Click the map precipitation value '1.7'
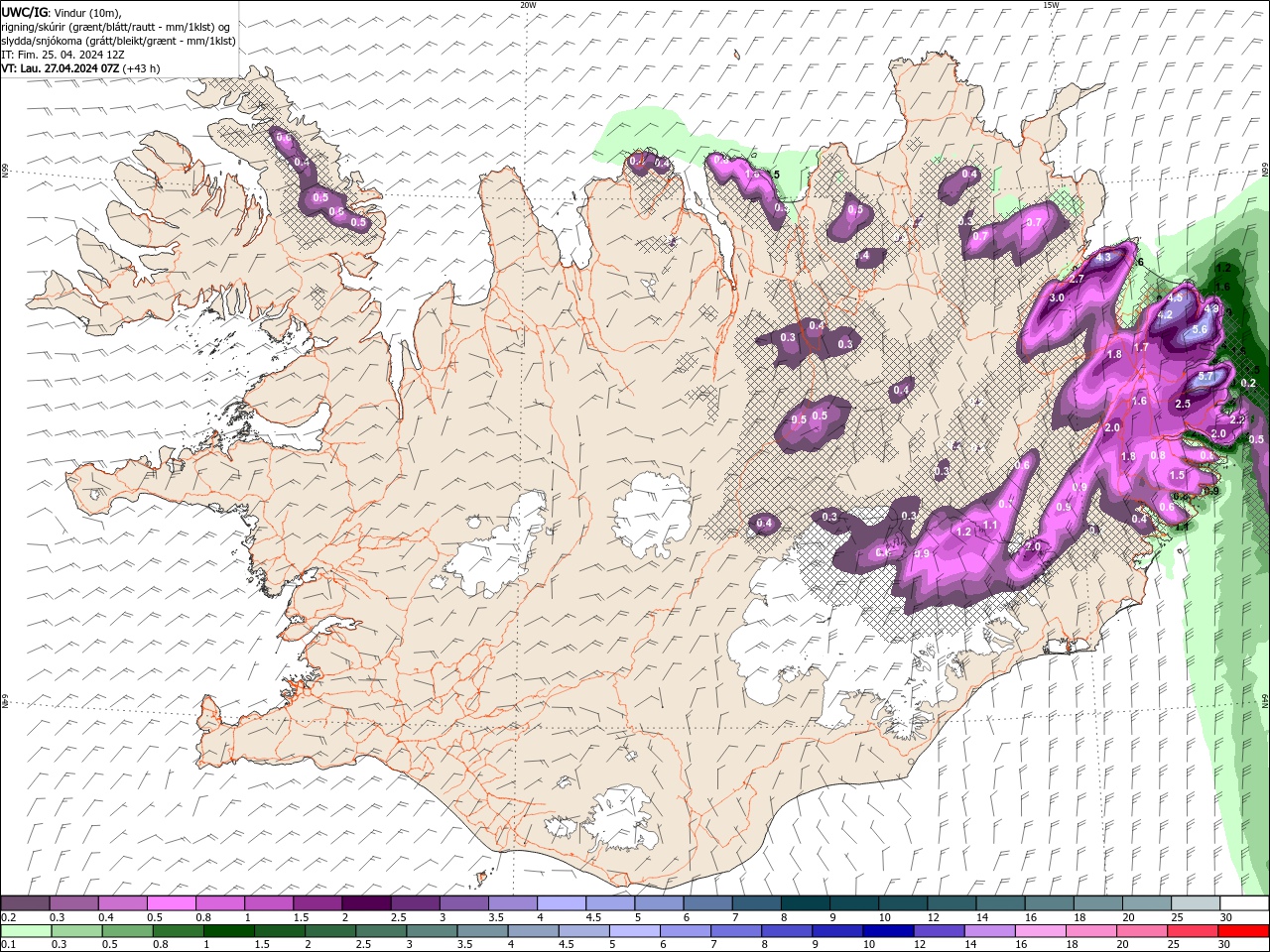The width and height of the screenshot is (1270, 952). click(x=1141, y=347)
